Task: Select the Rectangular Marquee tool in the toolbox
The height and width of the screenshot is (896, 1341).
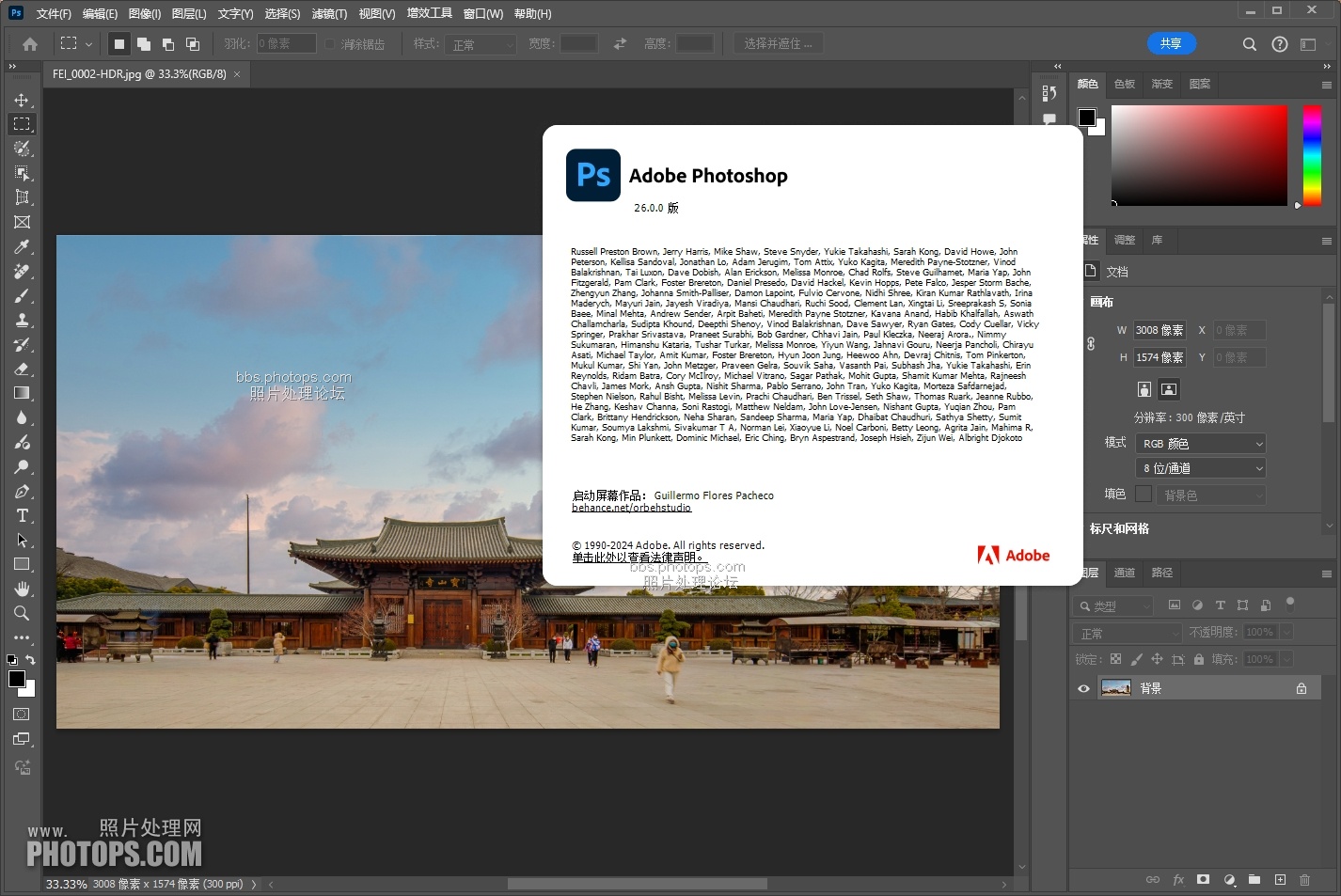Action: pyautogui.click(x=22, y=124)
